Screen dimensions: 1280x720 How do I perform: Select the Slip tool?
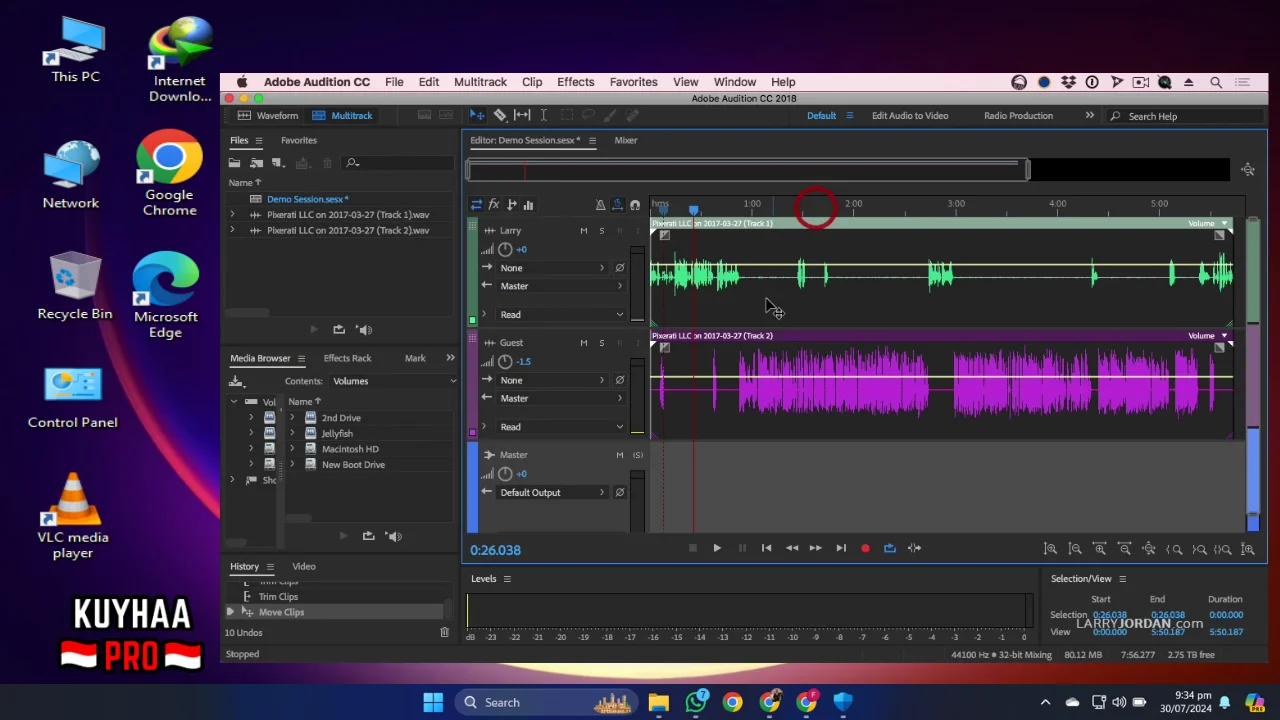coord(522,115)
